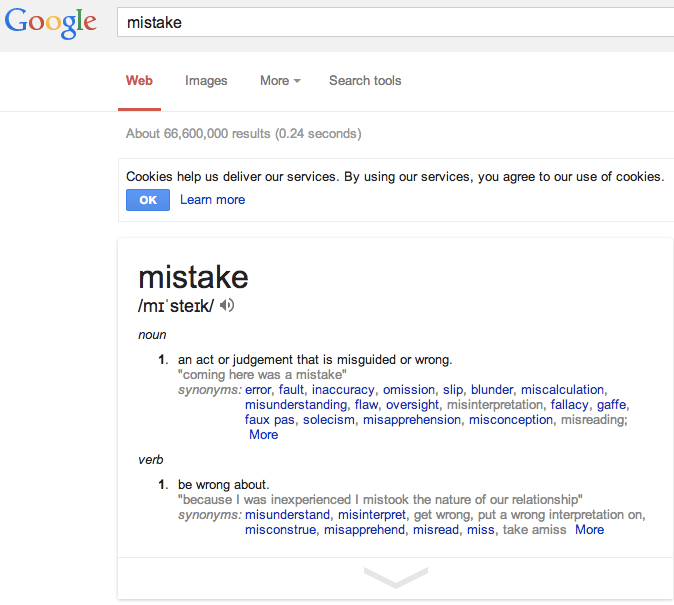This screenshot has height=605, width=674.
Task: Follow the 'blunder' synonym link
Action: pos(492,390)
